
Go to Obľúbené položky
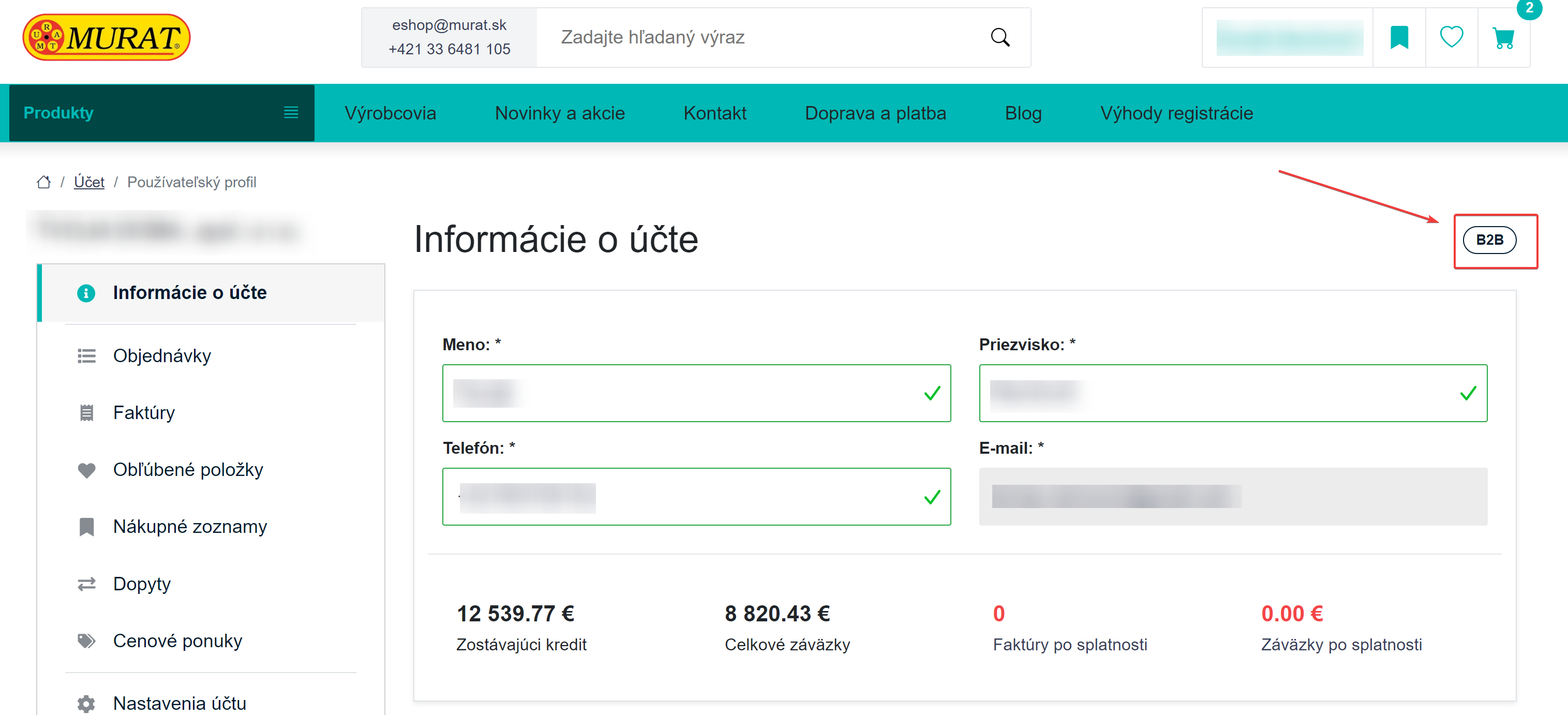(187, 470)
